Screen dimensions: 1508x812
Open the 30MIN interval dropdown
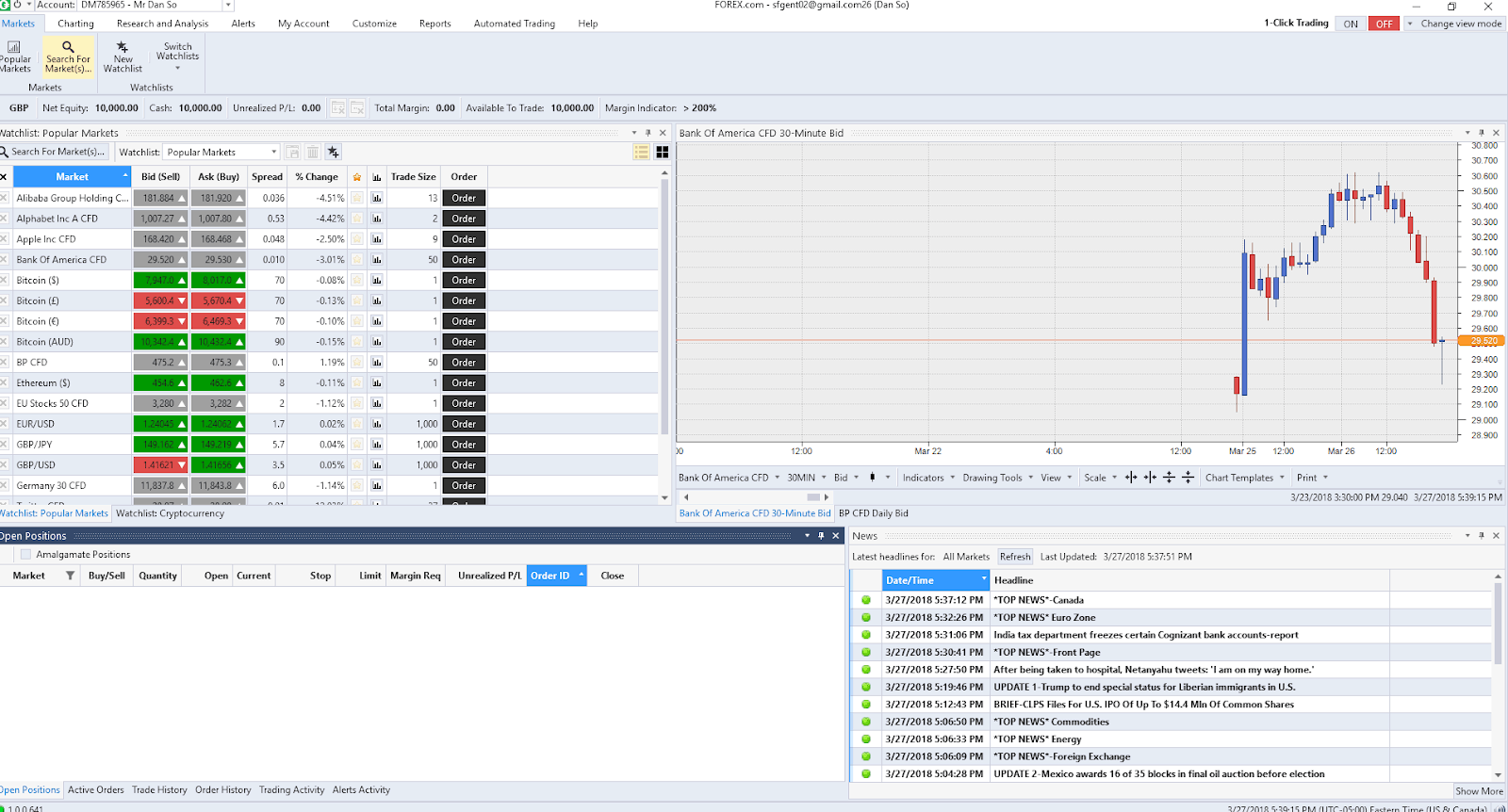[x=807, y=478]
